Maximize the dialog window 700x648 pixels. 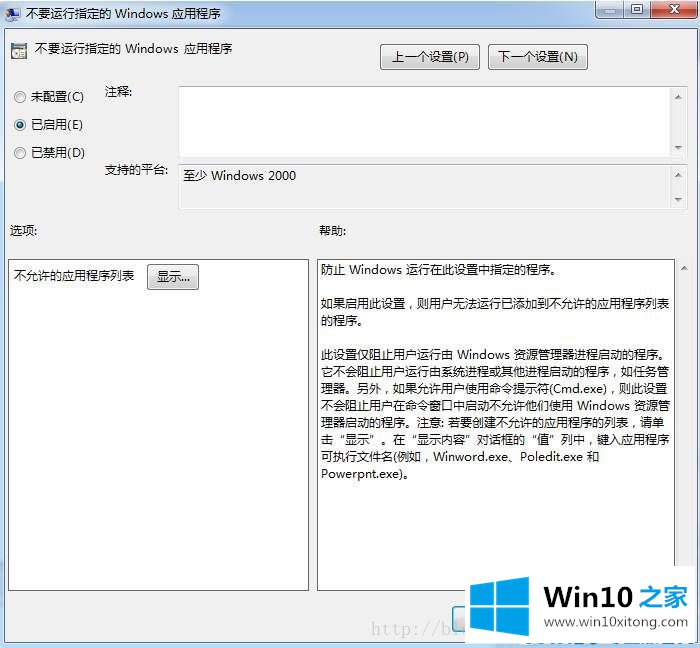click(x=637, y=9)
